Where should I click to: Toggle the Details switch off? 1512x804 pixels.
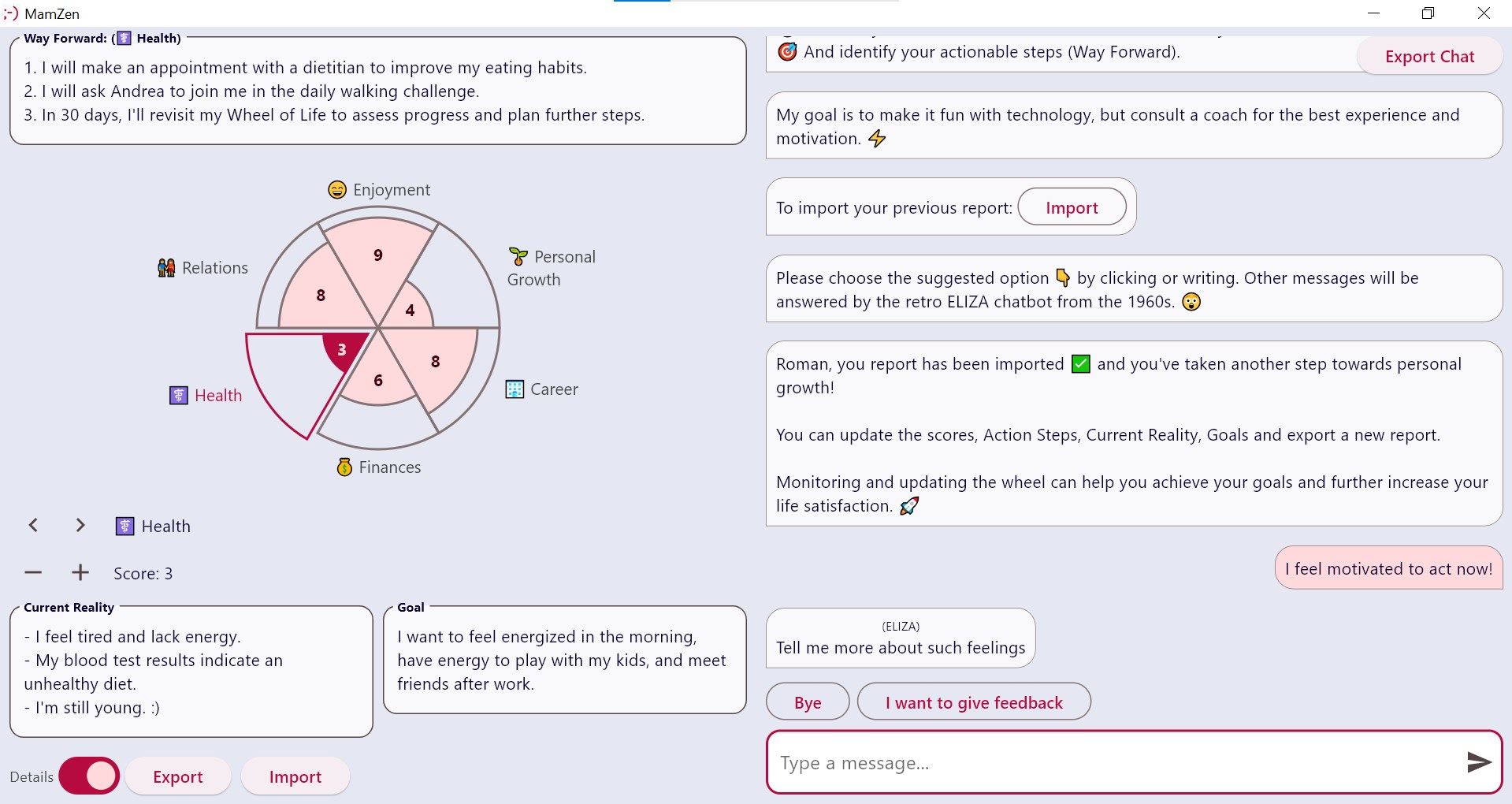89,776
